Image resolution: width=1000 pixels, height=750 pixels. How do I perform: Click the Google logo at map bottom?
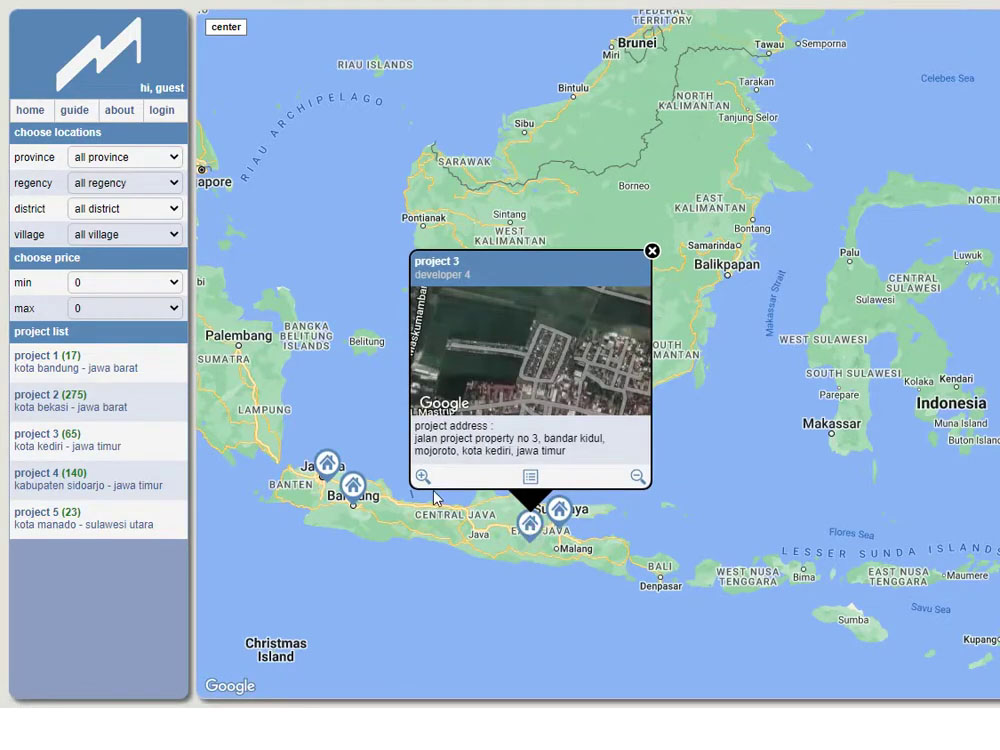pos(230,686)
